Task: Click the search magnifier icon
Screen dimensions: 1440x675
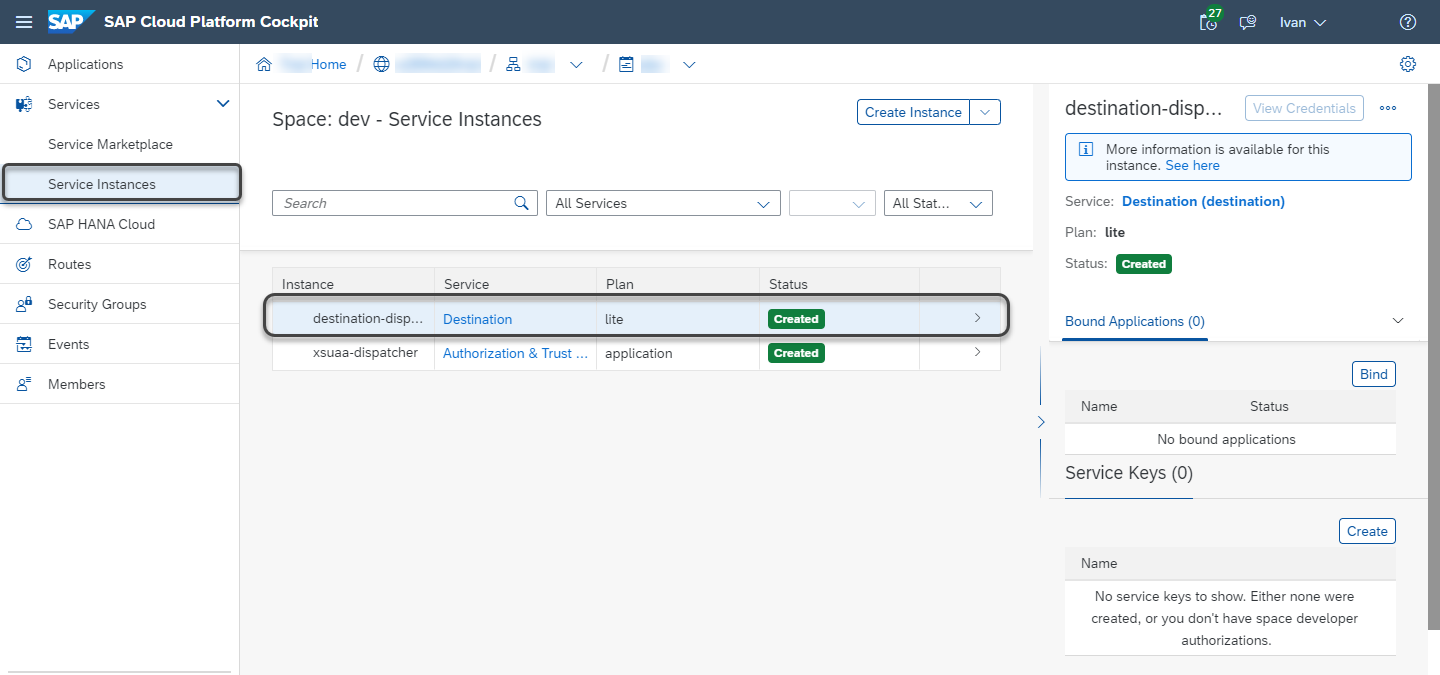Action: pos(521,203)
